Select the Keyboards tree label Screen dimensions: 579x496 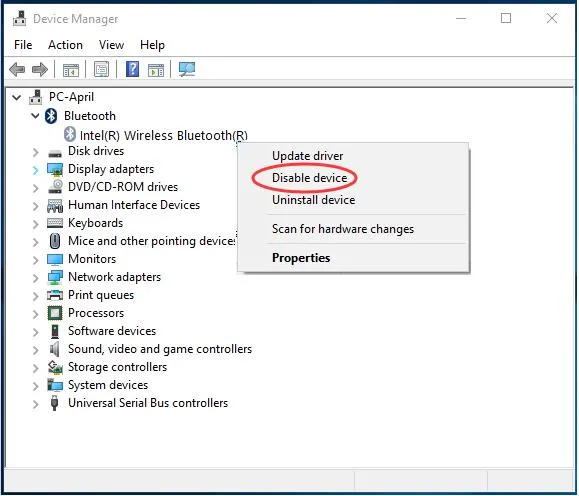(x=95, y=223)
